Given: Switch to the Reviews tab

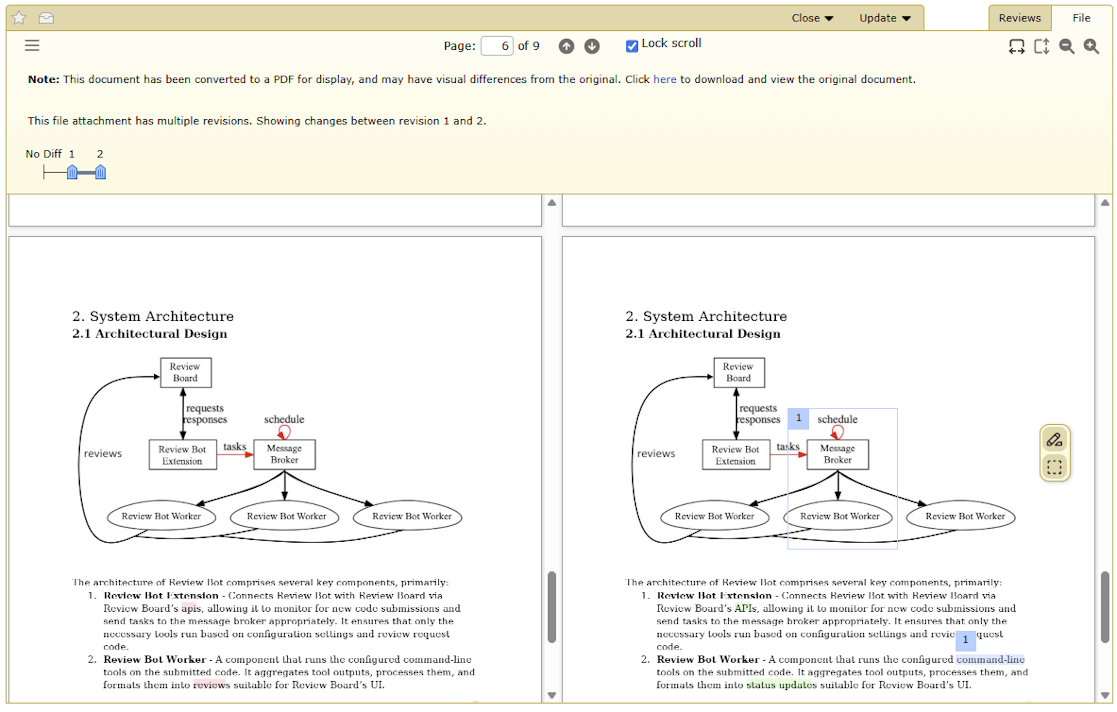Looking at the screenshot, I should coord(1019,18).
